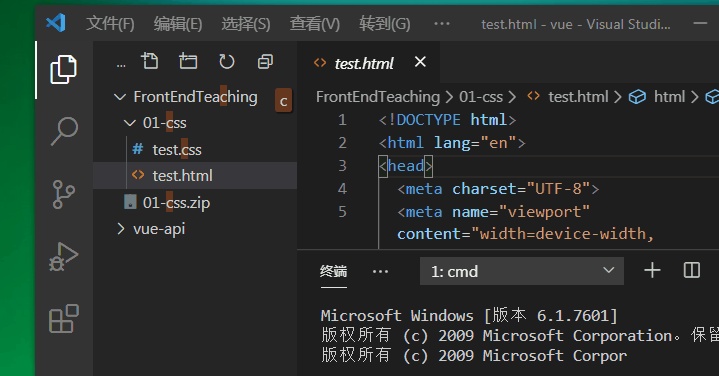This screenshot has width=719, height=376.
Task: Open test.css in the file tree
Action: [x=177, y=149]
